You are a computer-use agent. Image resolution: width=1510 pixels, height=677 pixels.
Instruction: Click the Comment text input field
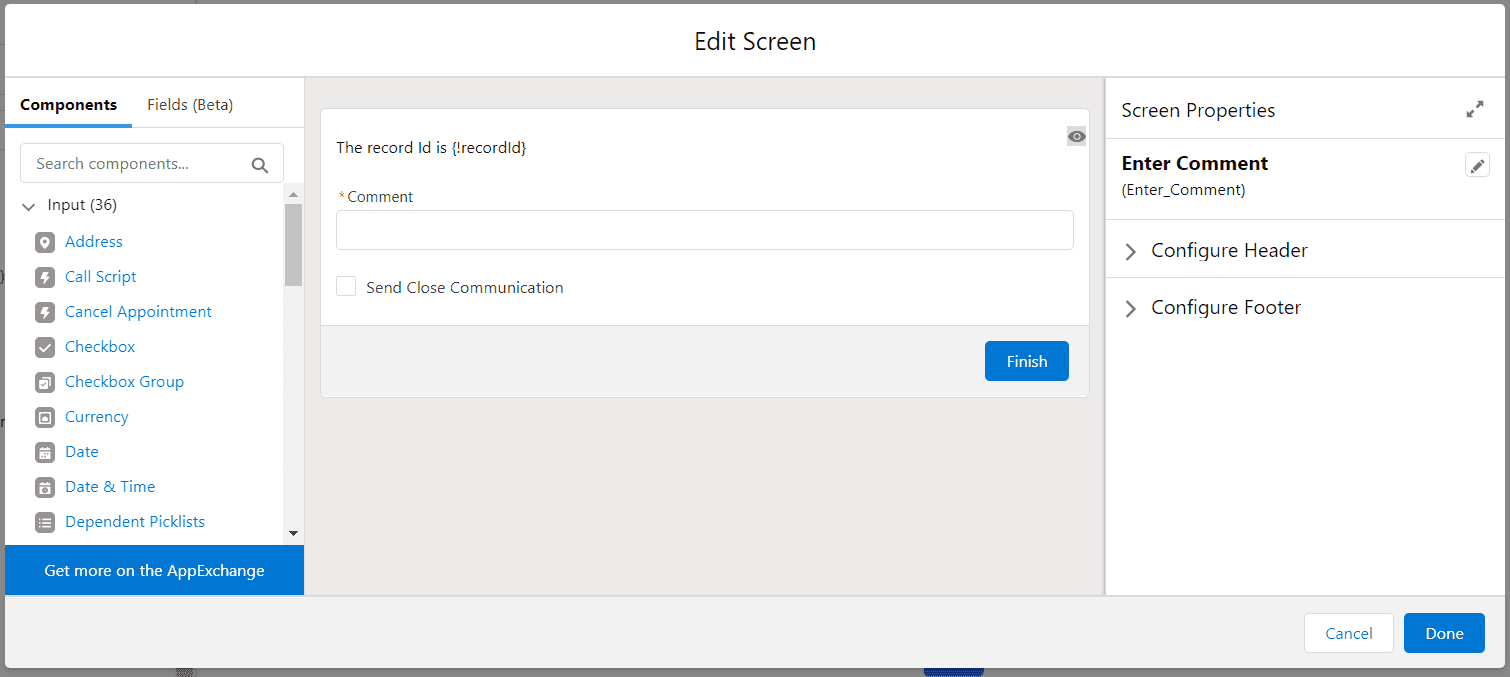705,230
